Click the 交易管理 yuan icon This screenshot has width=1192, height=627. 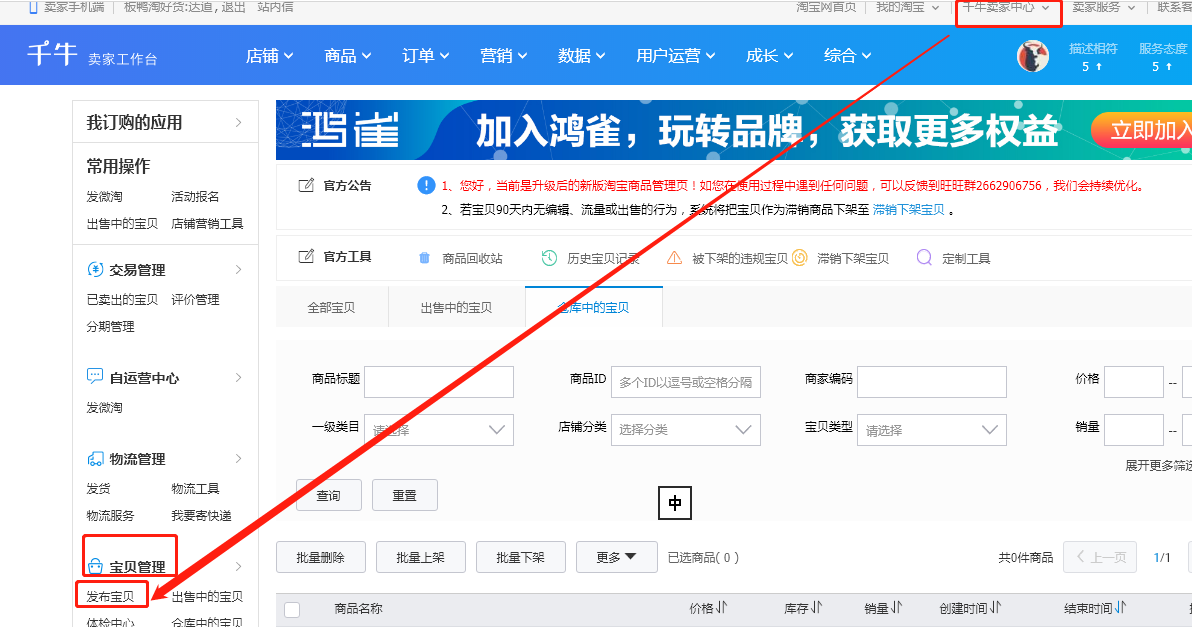point(95,269)
